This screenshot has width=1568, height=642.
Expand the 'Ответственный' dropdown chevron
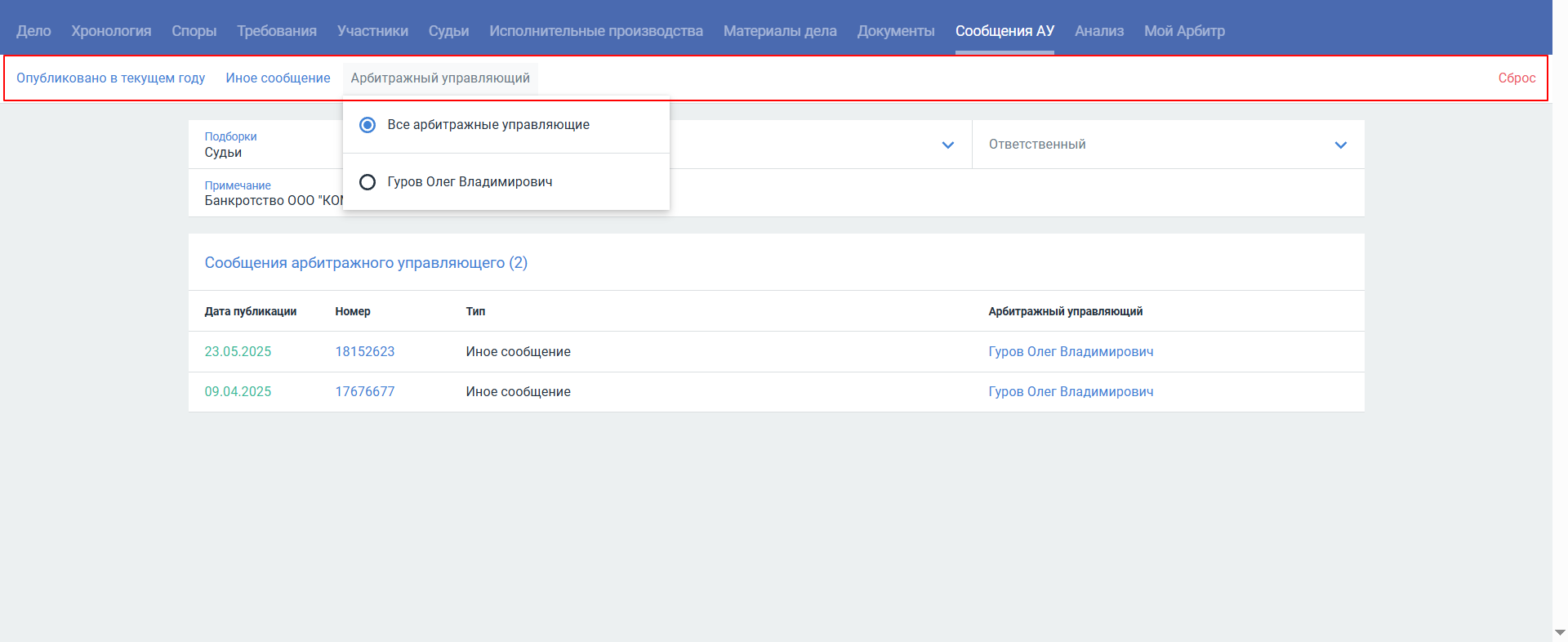[1340, 145]
